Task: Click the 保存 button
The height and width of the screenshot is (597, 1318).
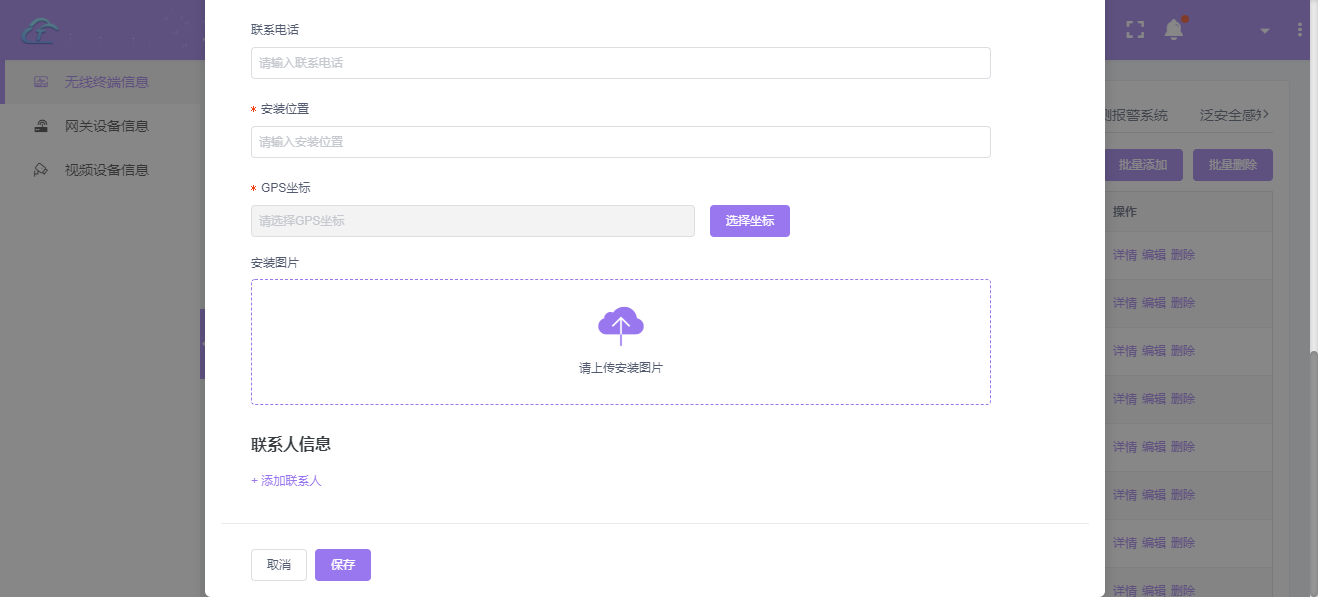Action: pos(343,565)
